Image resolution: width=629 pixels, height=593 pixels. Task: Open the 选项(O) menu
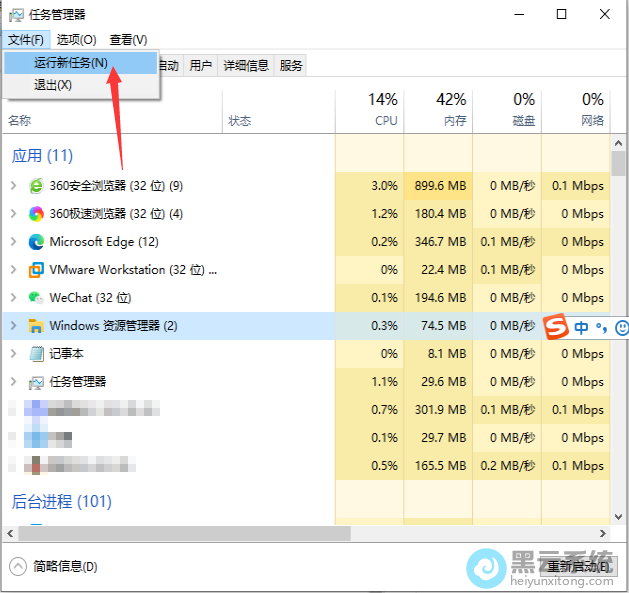77,40
